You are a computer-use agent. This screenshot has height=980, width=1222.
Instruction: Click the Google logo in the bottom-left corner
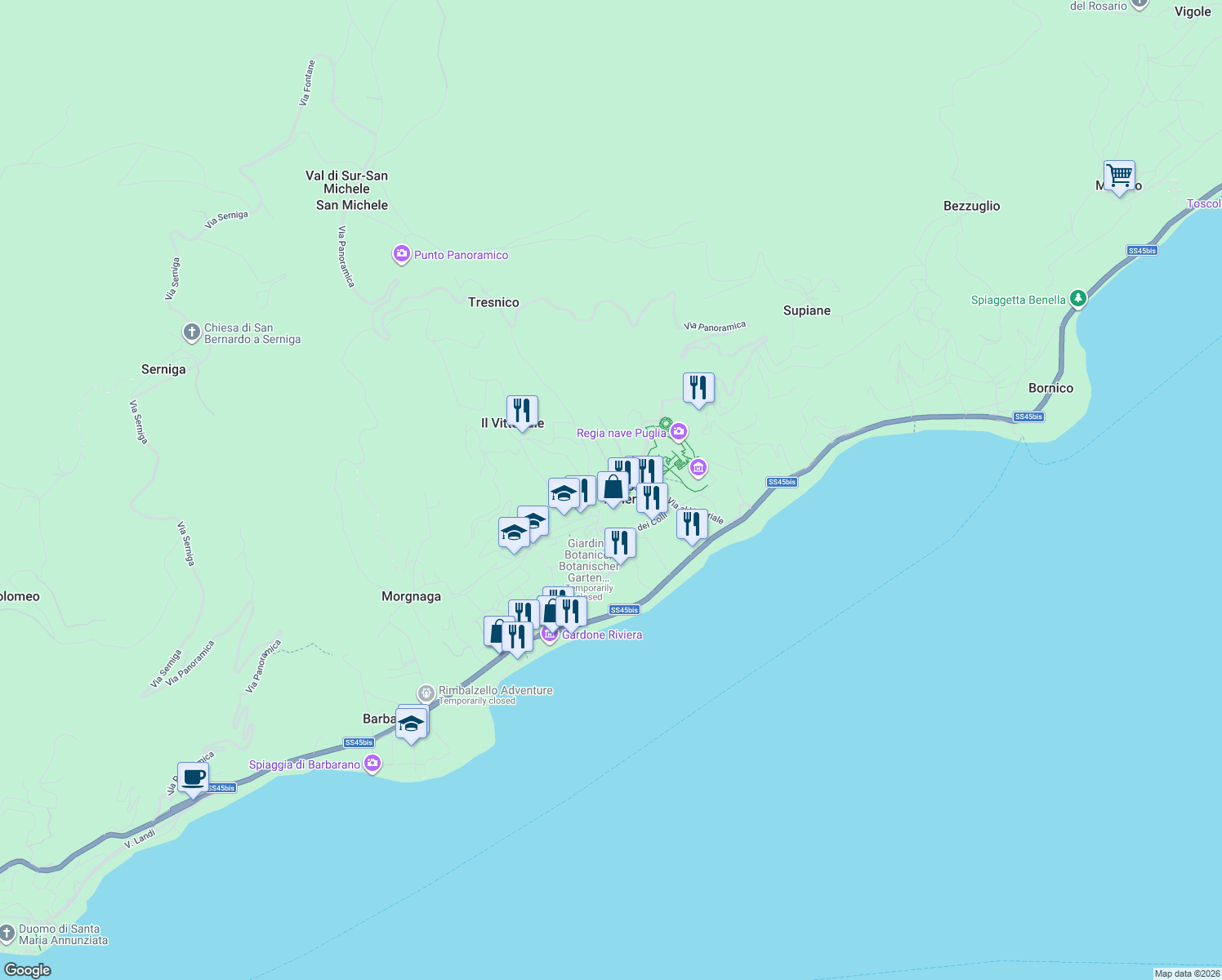click(x=28, y=969)
